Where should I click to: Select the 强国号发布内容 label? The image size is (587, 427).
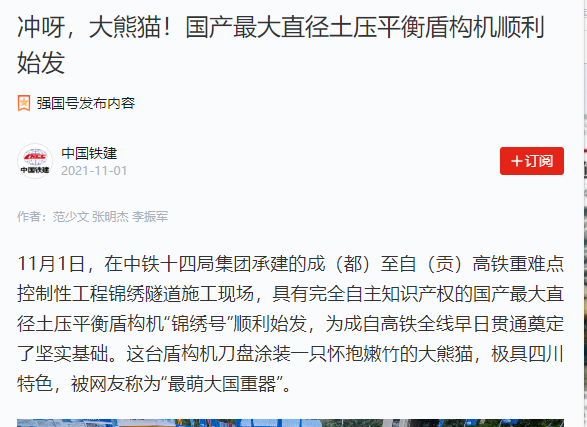(86, 103)
